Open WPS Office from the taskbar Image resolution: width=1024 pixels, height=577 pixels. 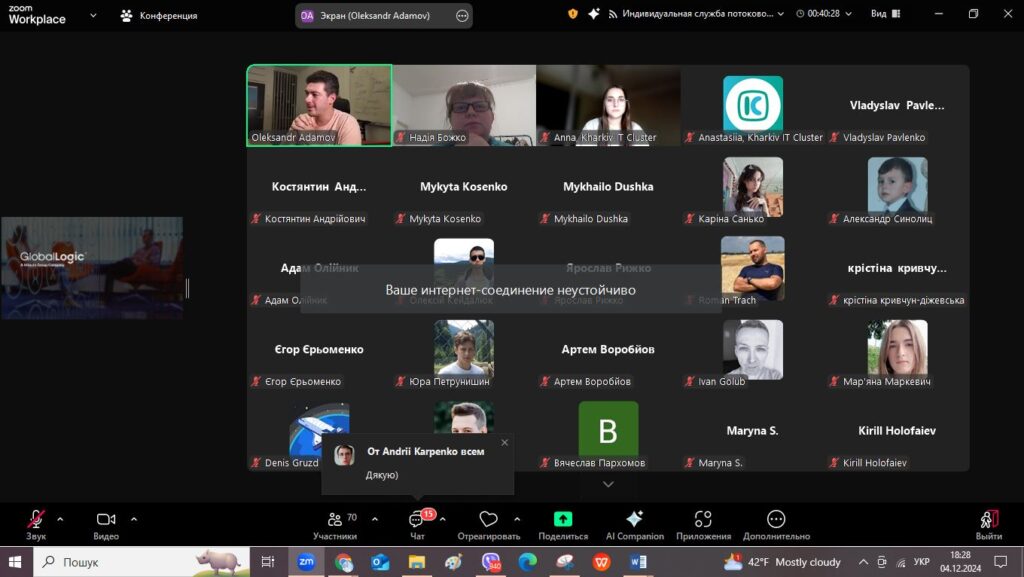tap(601, 561)
